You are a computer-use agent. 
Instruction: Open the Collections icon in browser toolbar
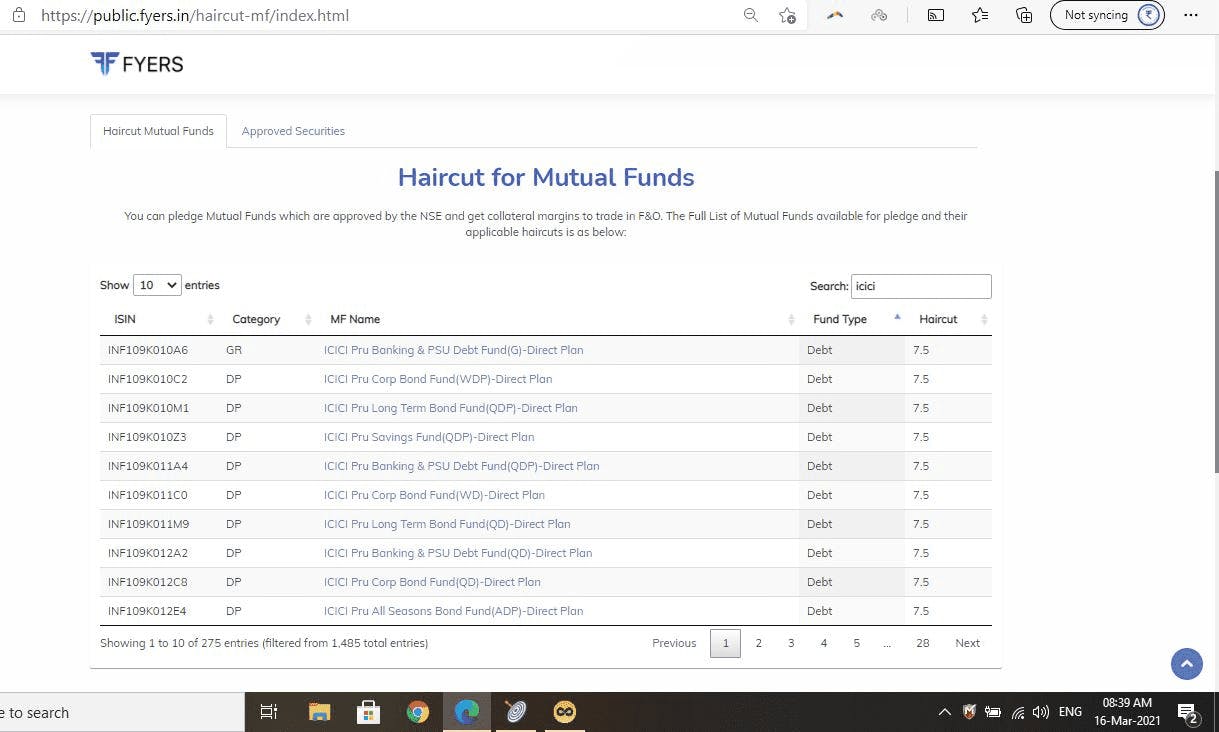pyautogui.click(x=1024, y=15)
